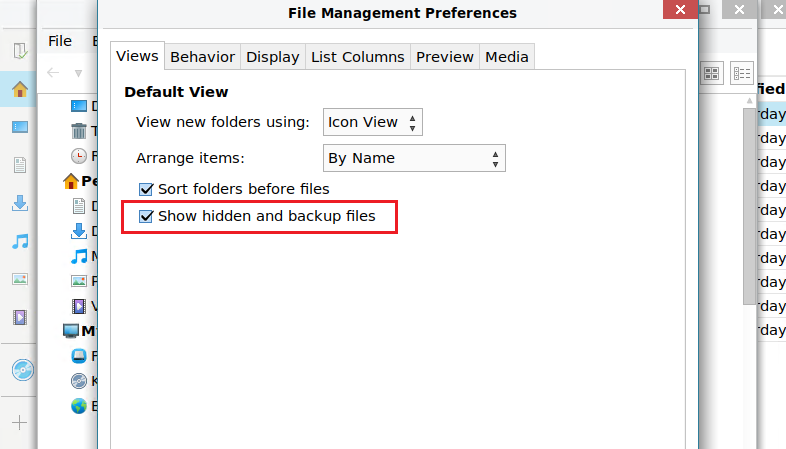786x449 pixels.
Task: Open the View new folders using dropdown
Action: pyautogui.click(x=373, y=122)
